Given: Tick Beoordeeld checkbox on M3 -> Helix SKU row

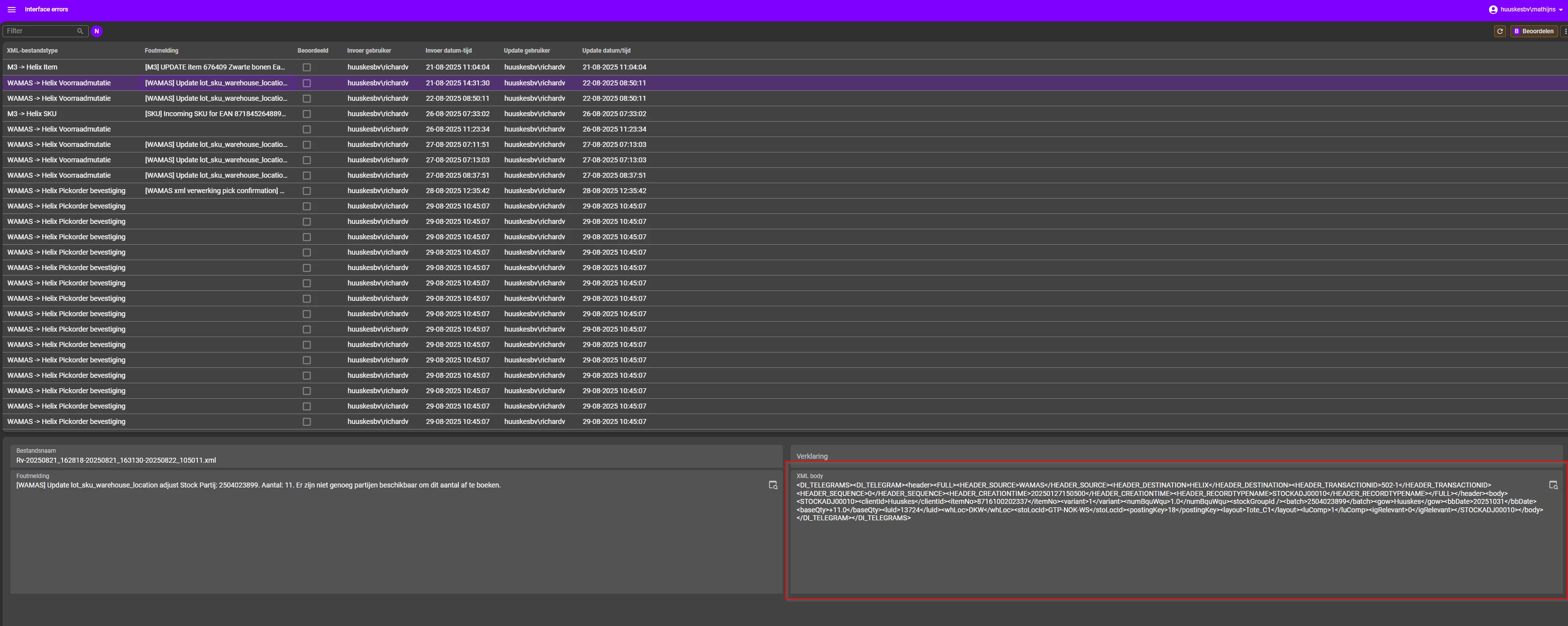Looking at the screenshot, I should point(307,114).
